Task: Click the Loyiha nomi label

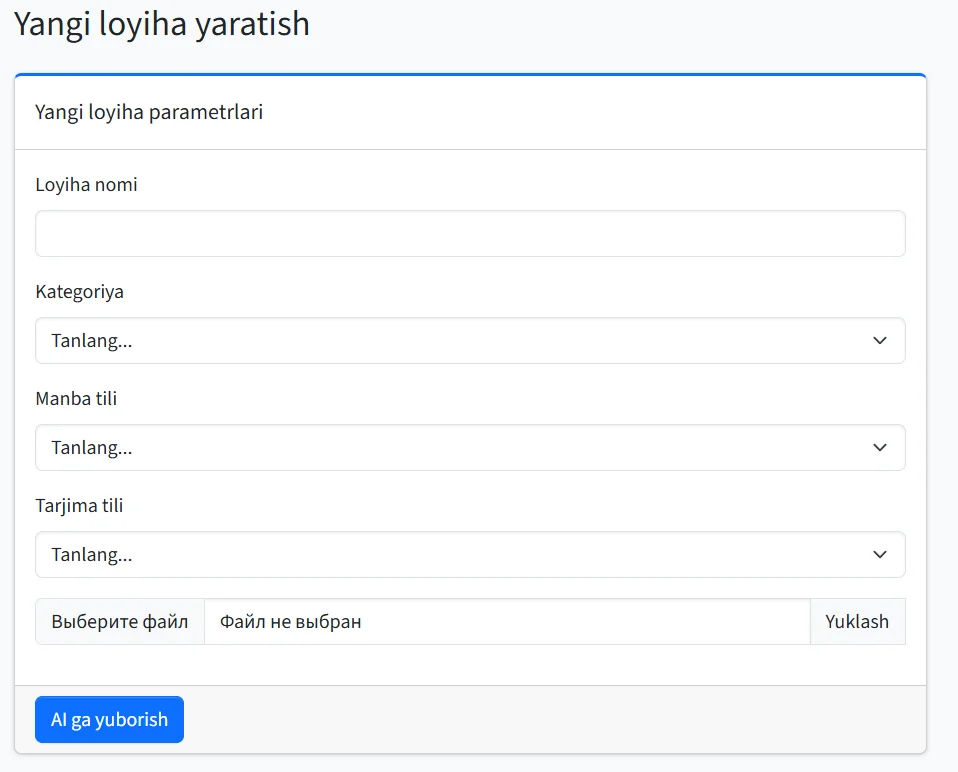Action: pos(86,185)
